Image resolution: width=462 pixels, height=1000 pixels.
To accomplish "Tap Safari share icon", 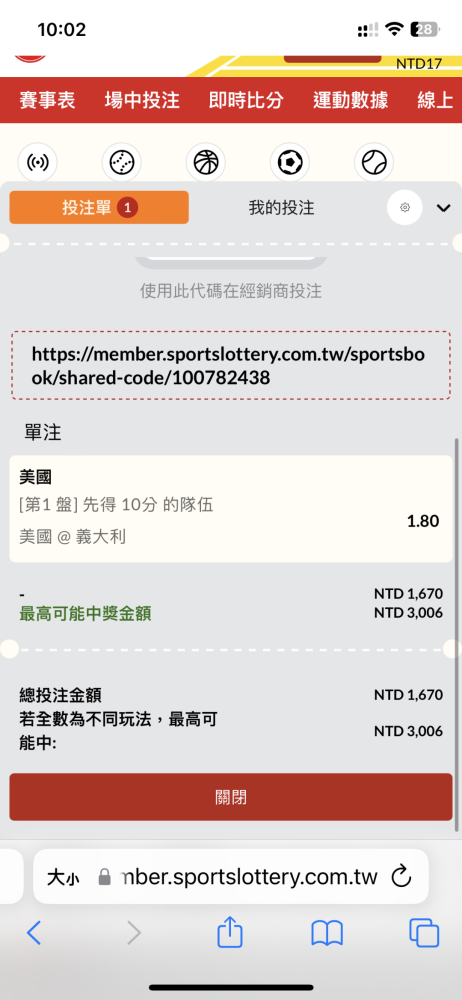I will click(x=230, y=934).
